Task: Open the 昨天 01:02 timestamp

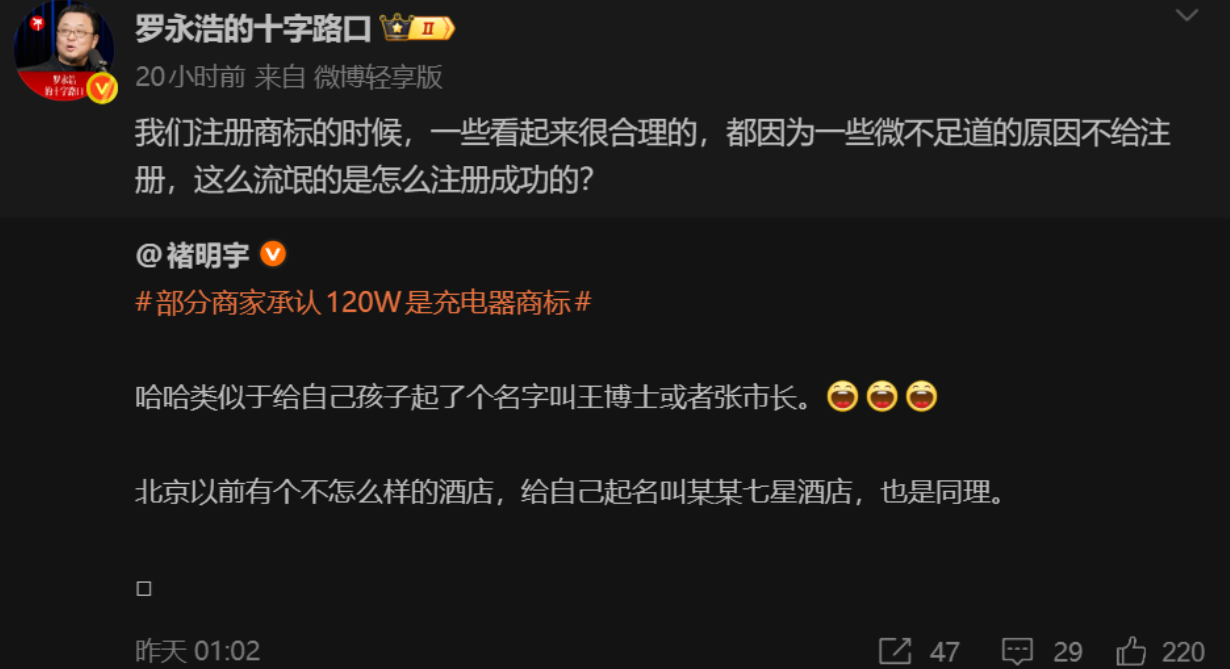Action: [198, 652]
